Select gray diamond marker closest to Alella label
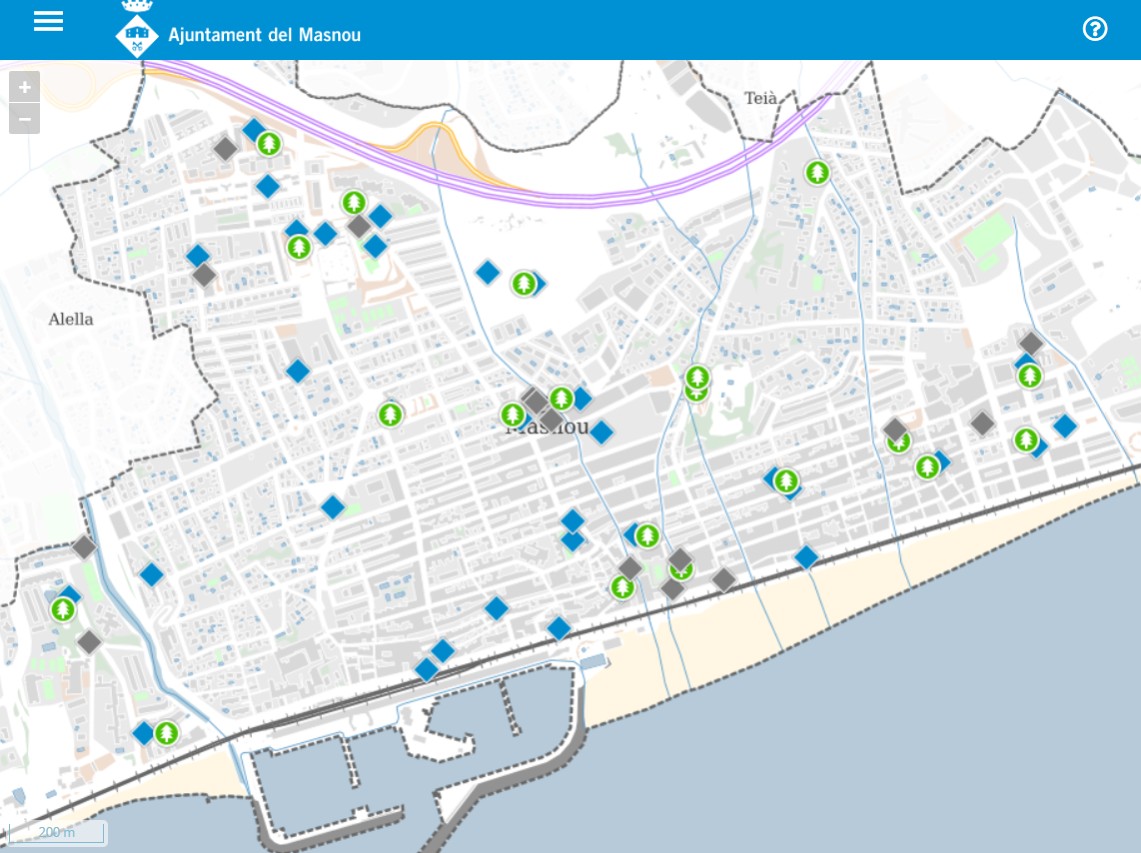The height and width of the screenshot is (853, 1141). click(x=204, y=275)
